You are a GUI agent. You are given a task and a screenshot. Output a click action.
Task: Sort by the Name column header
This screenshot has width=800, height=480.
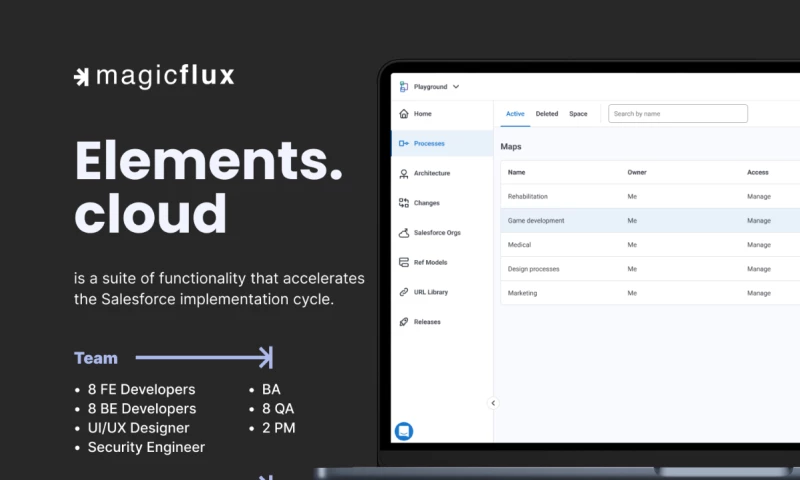coord(516,172)
